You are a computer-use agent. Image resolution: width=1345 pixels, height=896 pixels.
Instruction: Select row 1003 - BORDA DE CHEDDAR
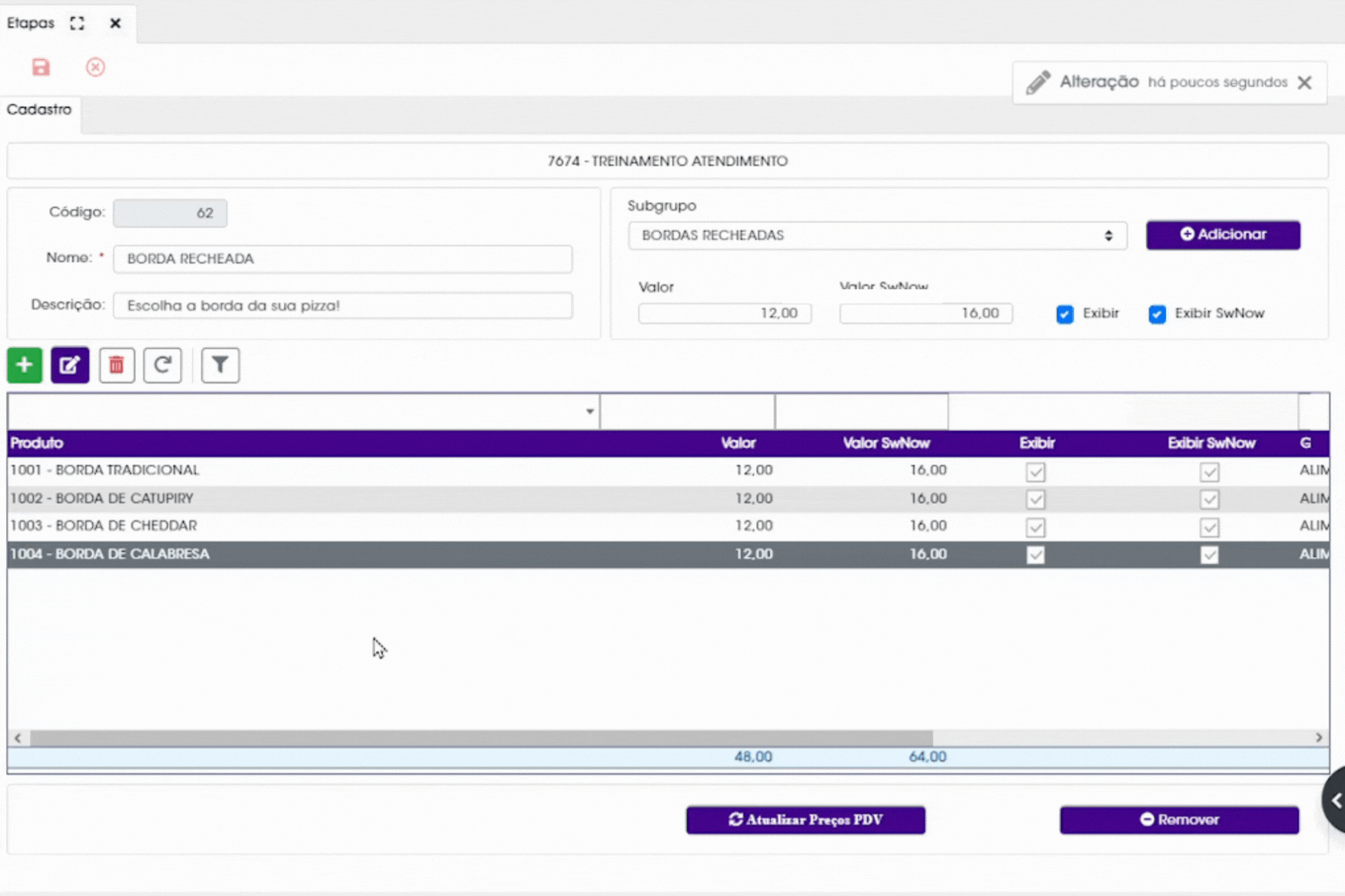(x=668, y=526)
